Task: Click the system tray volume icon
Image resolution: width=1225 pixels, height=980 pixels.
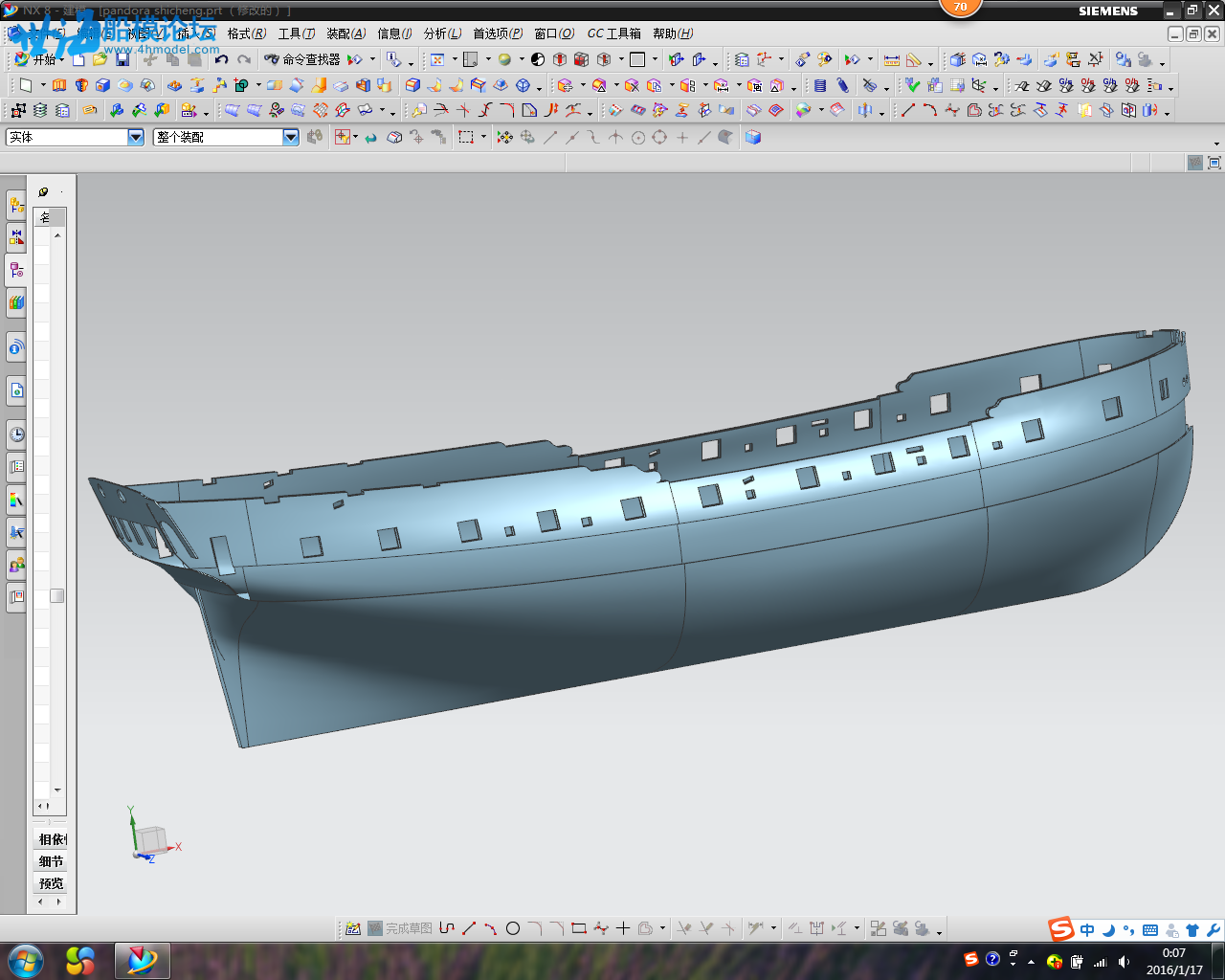Action: click(x=1124, y=962)
